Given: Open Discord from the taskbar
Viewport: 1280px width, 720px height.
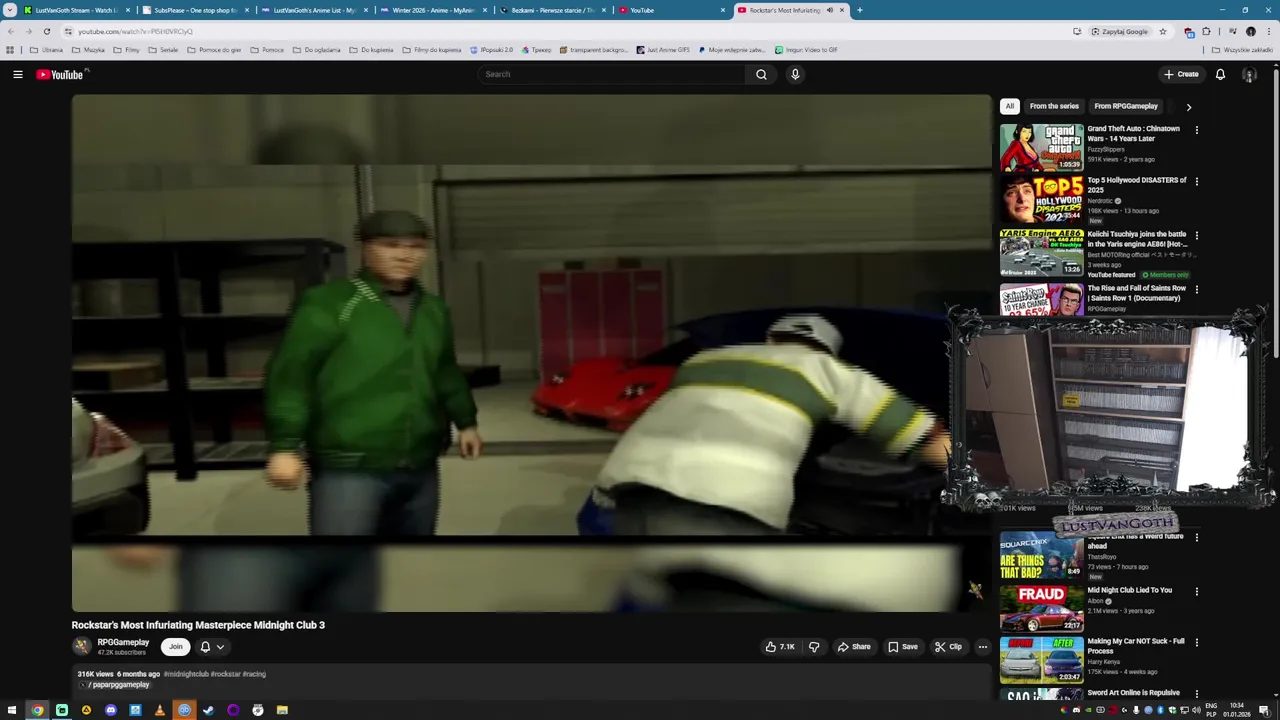Looking at the screenshot, I should 111,710.
